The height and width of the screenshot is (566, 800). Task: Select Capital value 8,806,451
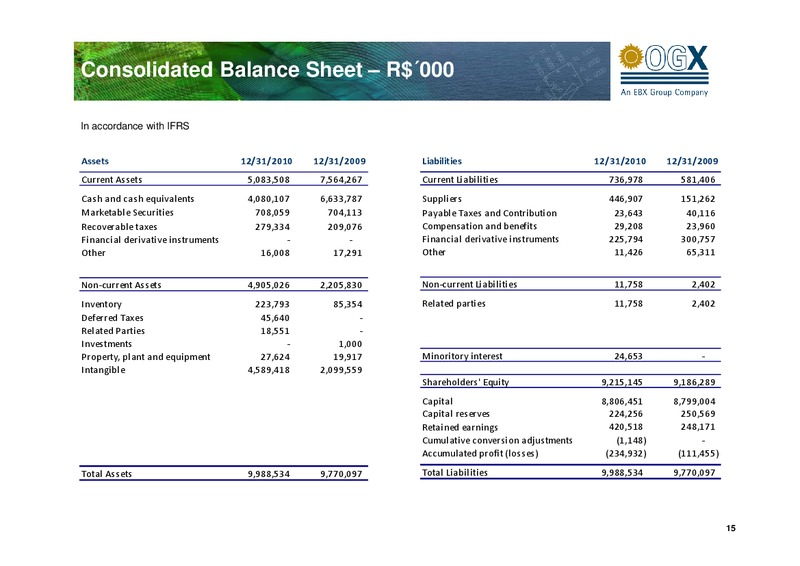tap(621, 402)
